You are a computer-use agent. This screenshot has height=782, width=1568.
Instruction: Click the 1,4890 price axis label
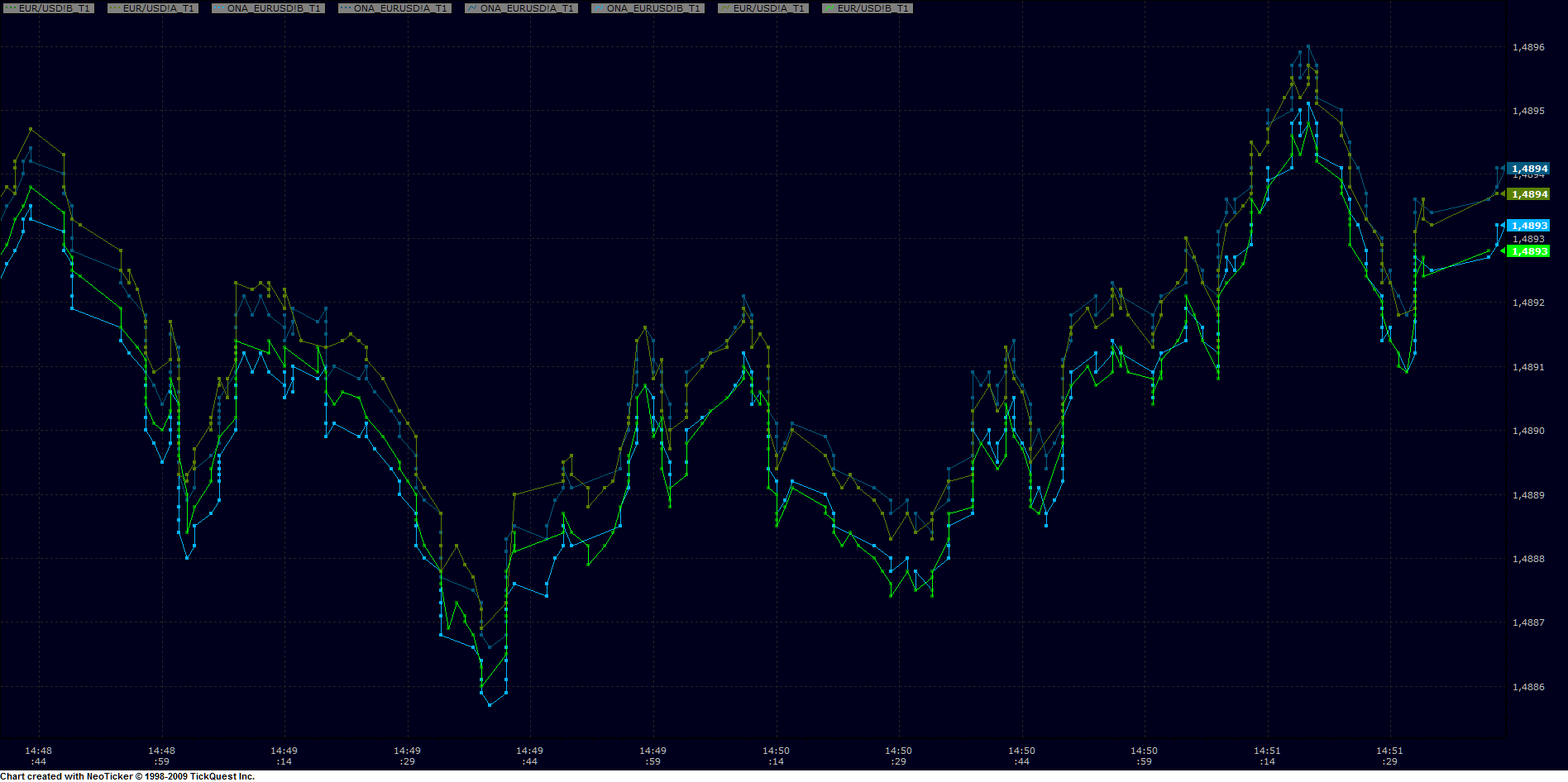click(x=1528, y=431)
